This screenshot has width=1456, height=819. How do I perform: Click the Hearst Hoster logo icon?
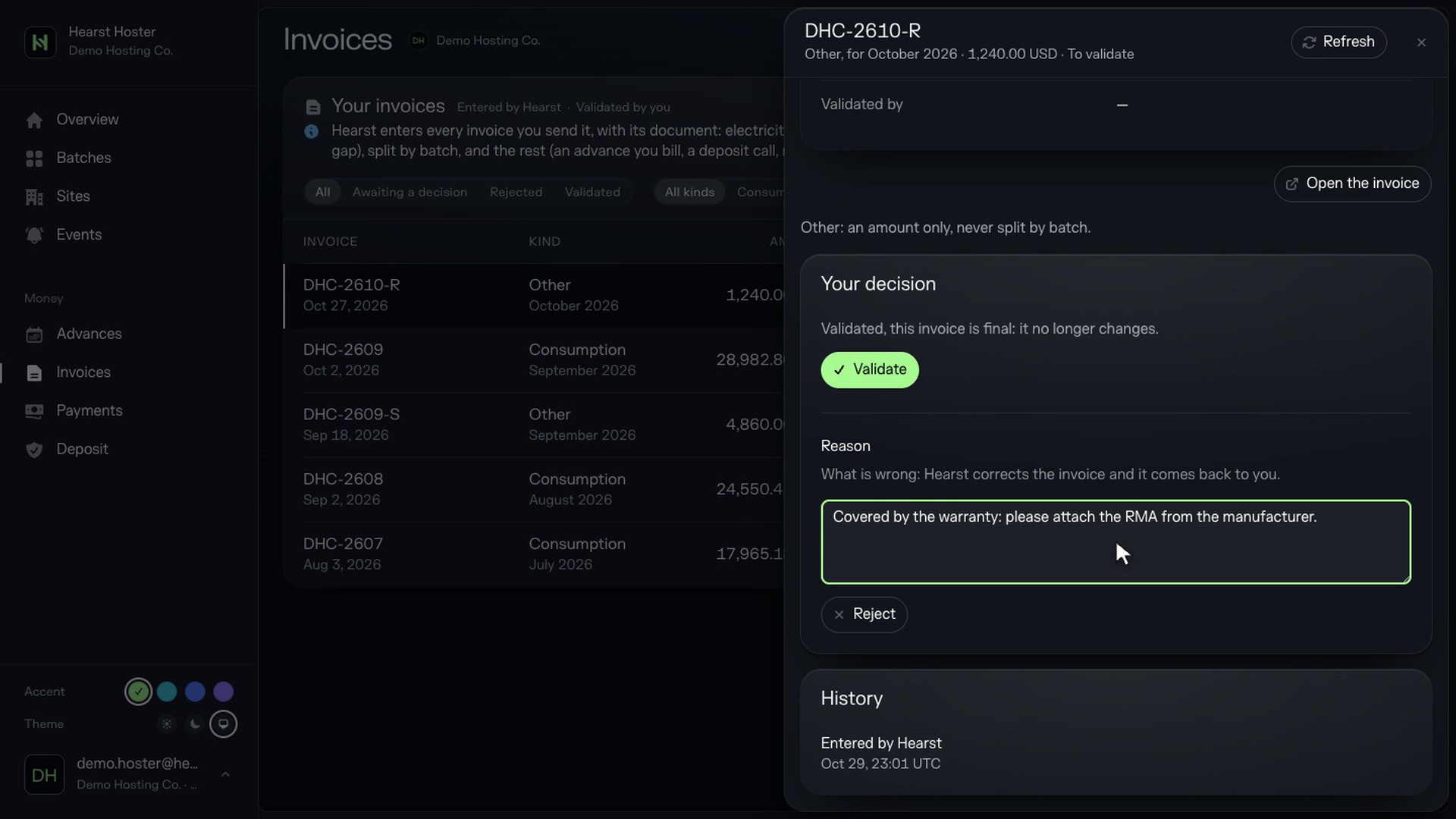coord(40,42)
